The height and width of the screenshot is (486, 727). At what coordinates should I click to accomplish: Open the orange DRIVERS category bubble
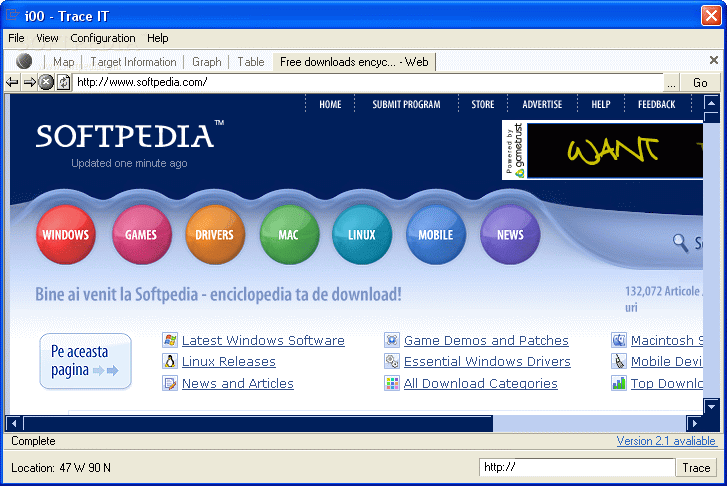click(x=215, y=235)
